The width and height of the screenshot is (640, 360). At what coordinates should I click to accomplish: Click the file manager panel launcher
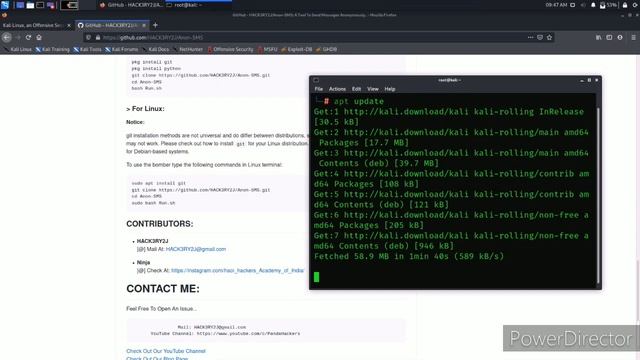[x=30, y=5]
